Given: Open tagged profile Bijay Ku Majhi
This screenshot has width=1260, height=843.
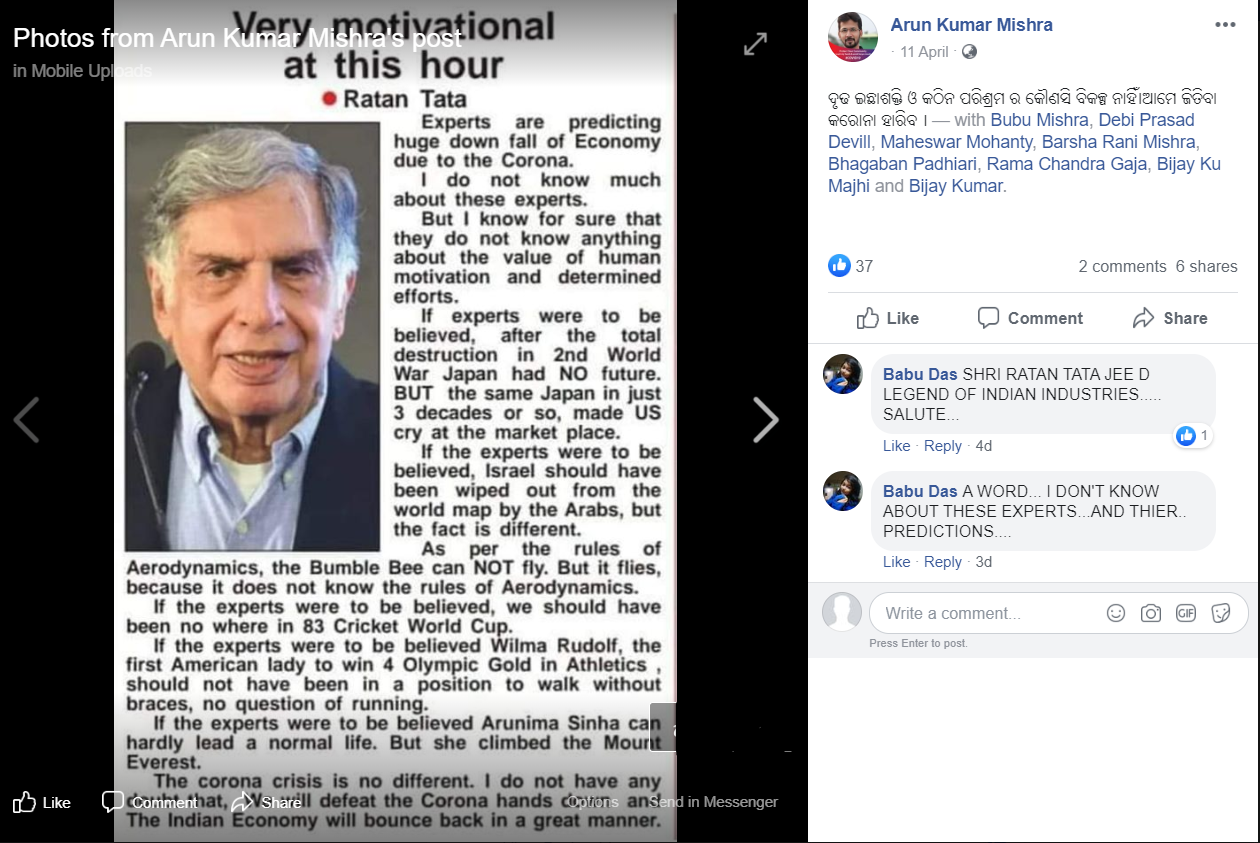Looking at the screenshot, I should [x=1024, y=175].
